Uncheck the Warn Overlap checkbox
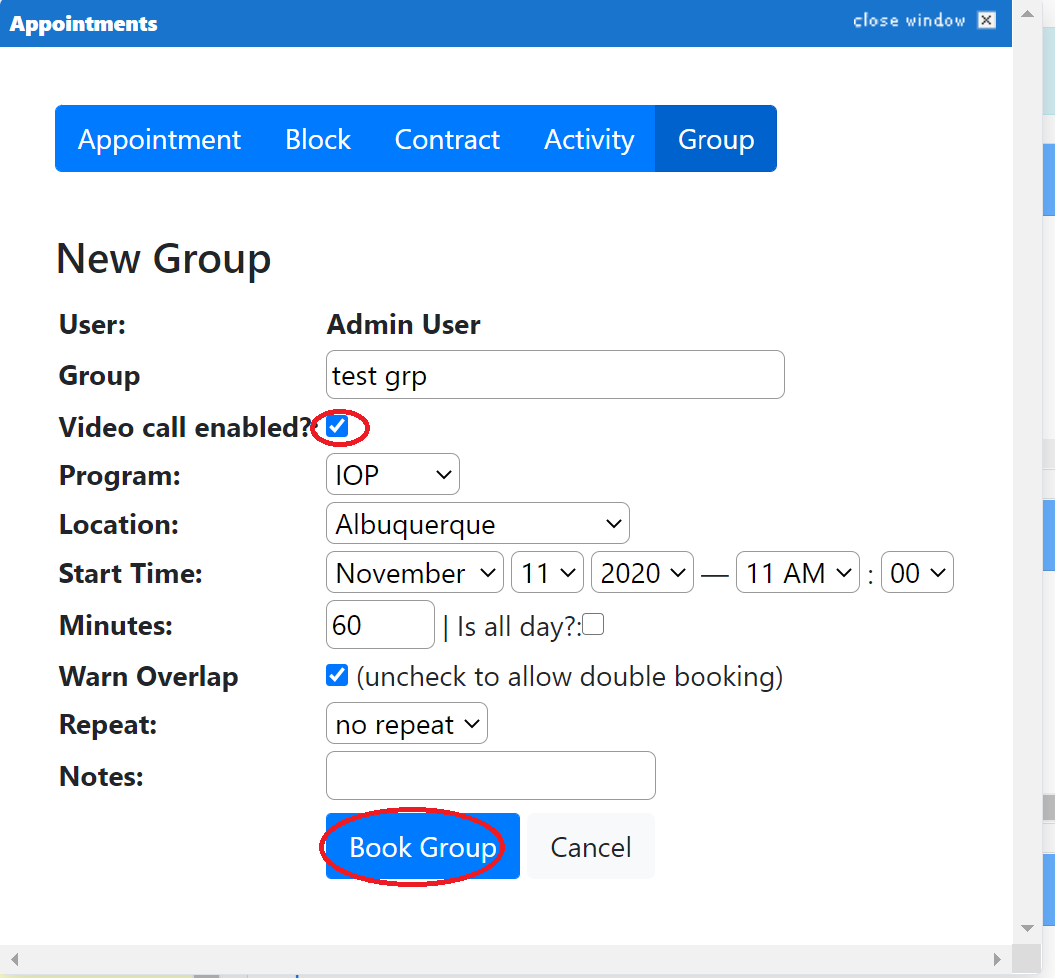Image resolution: width=1055 pixels, height=978 pixels. (337, 675)
